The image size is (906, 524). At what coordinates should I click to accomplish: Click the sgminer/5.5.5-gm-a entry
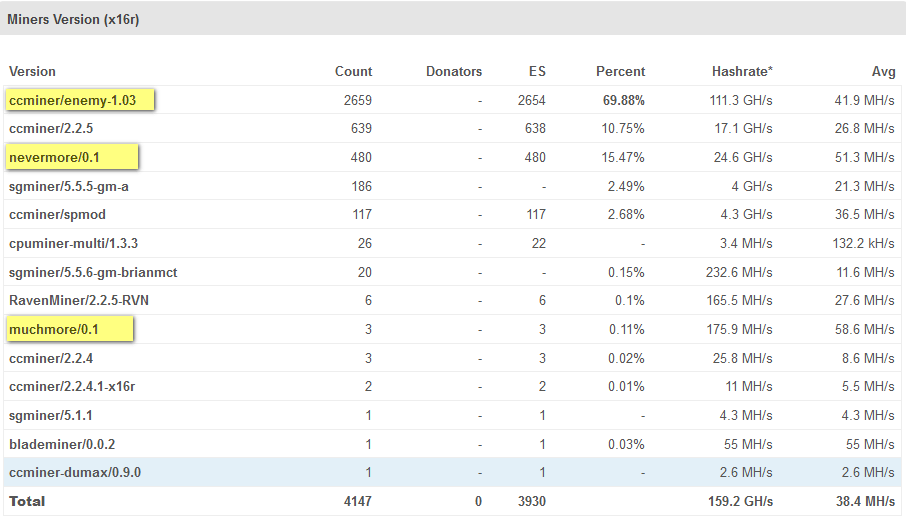point(68,186)
